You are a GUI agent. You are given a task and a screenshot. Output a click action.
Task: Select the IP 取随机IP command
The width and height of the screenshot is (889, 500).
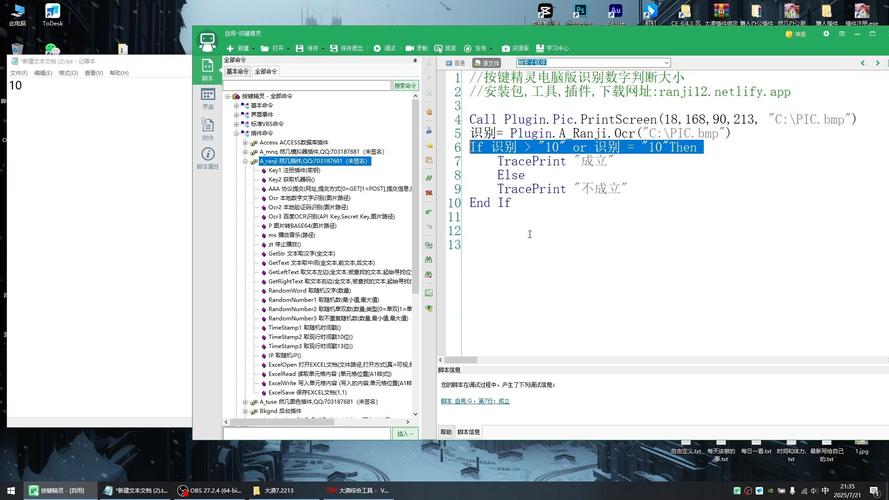[285, 355]
